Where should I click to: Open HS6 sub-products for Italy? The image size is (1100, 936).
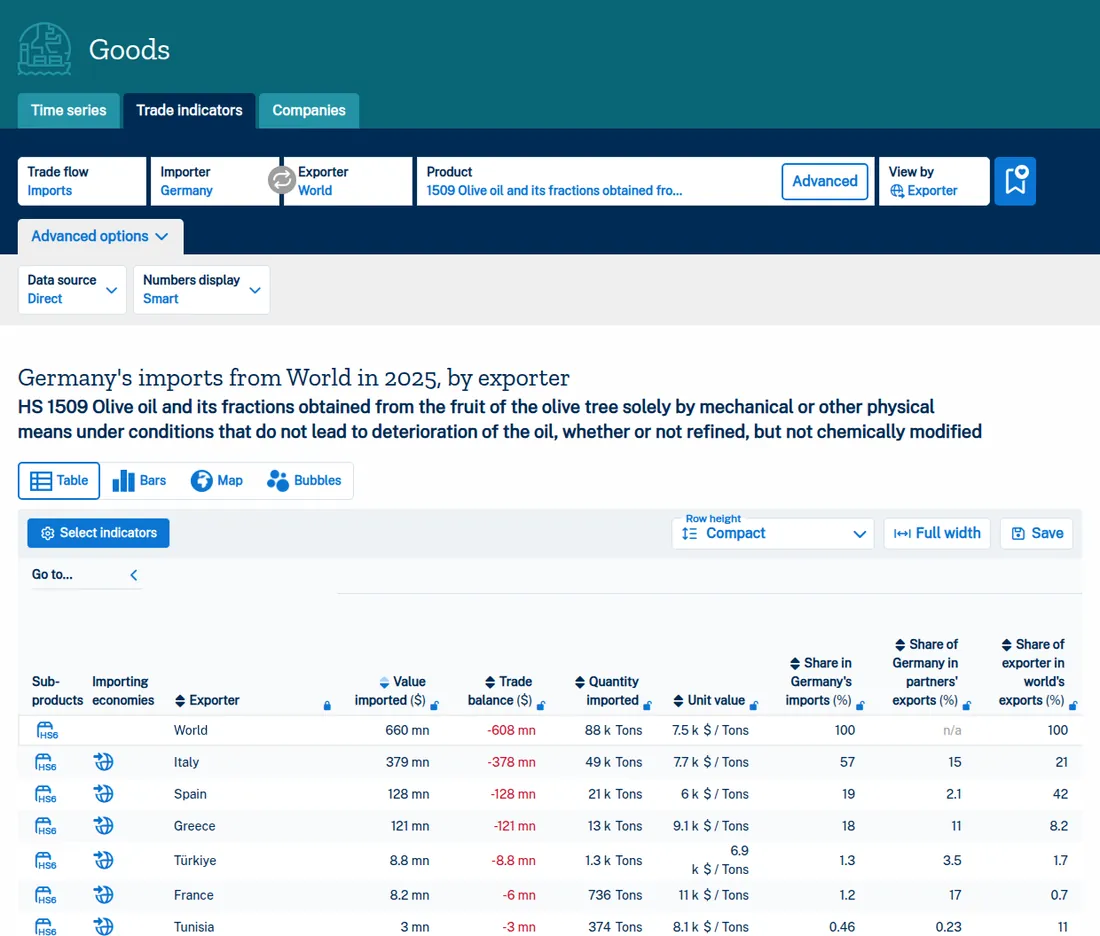pos(46,762)
